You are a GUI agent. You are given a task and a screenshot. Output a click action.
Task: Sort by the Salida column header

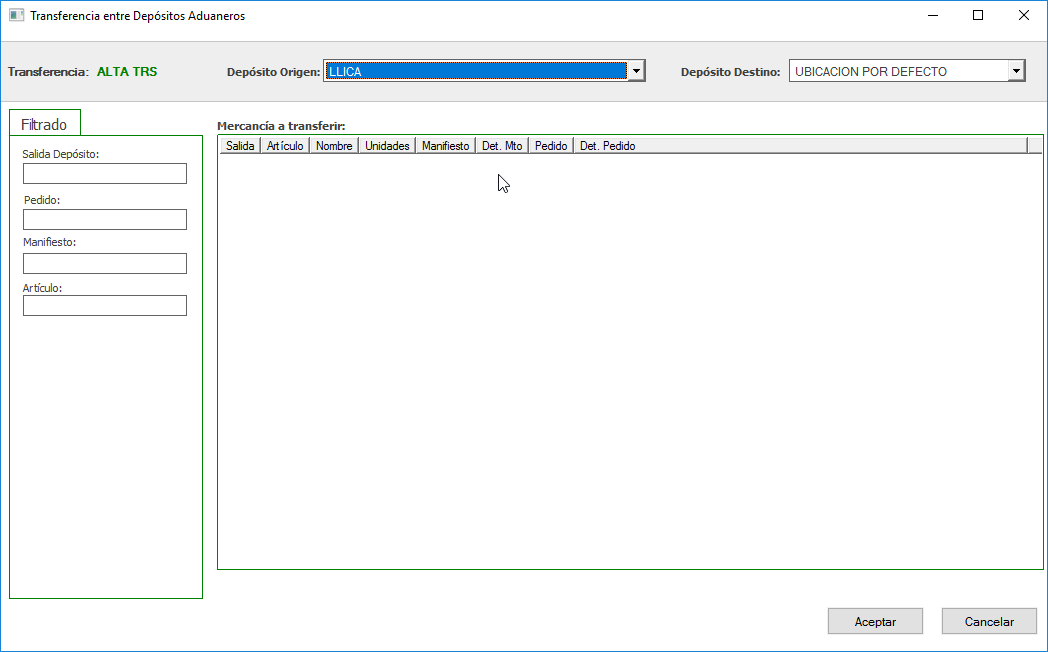(240, 146)
